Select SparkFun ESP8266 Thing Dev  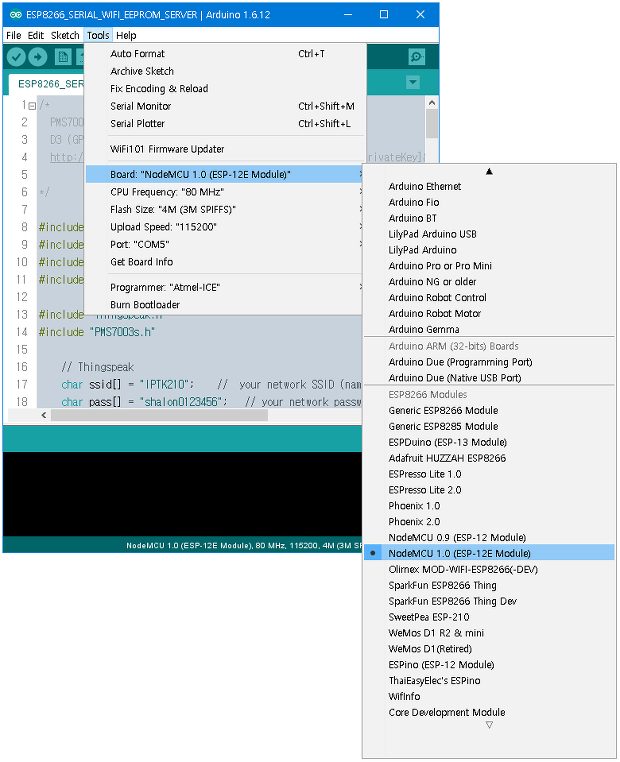(489, 601)
